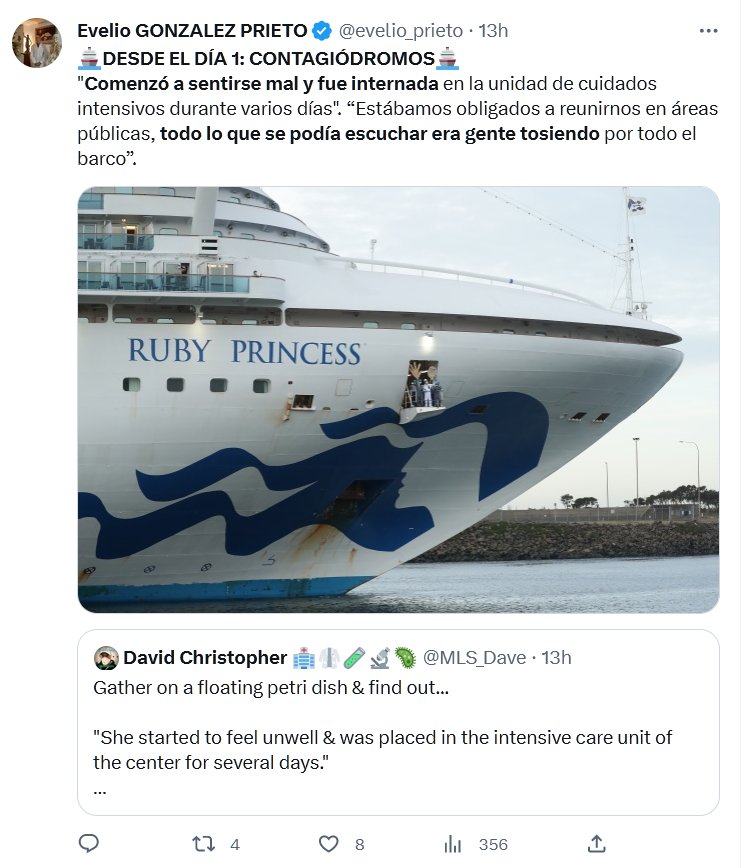Click the retweet icon
Image resolution: width=744 pixels, height=868 pixels.
(205, 843)
